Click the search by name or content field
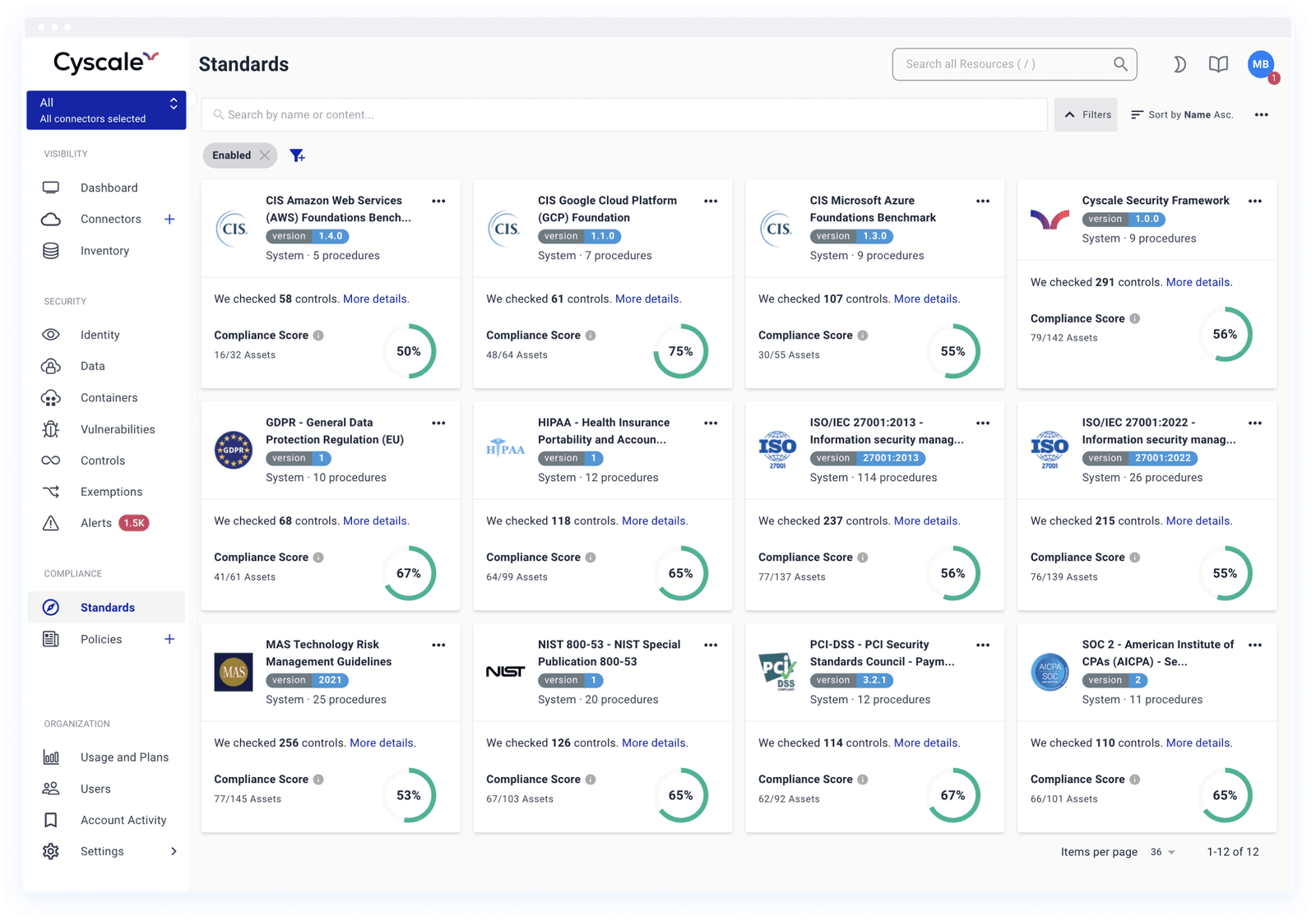Viewport: 1316px width, 921px height. [x=623, y=114]
